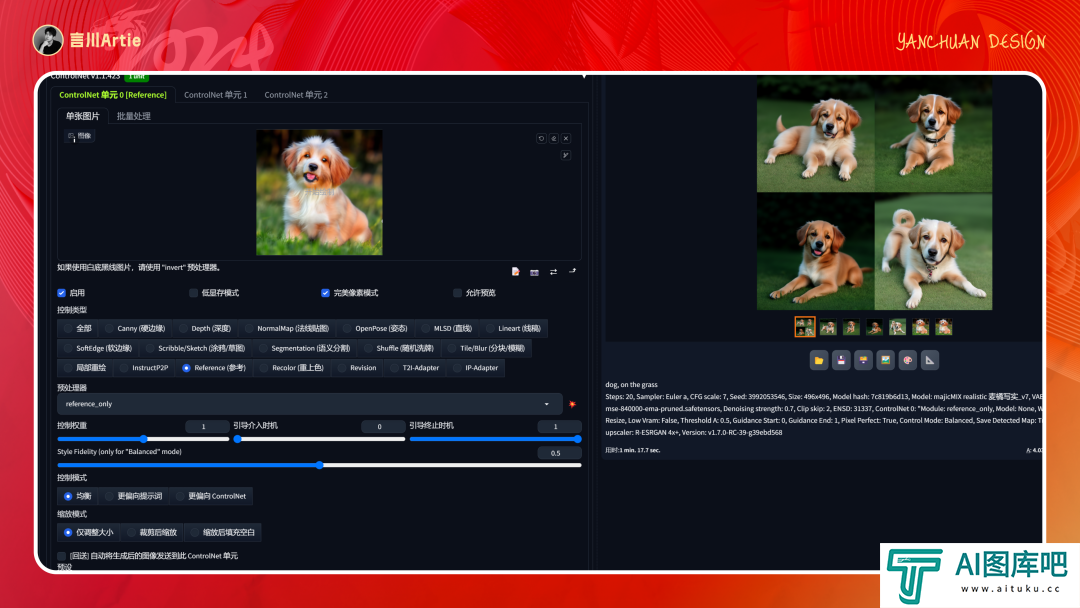The width and height of the screenshot is (1080, 608).
Task: Send the result to extras ruler icon
Action: pyautogui.click(x=930, y=360)
